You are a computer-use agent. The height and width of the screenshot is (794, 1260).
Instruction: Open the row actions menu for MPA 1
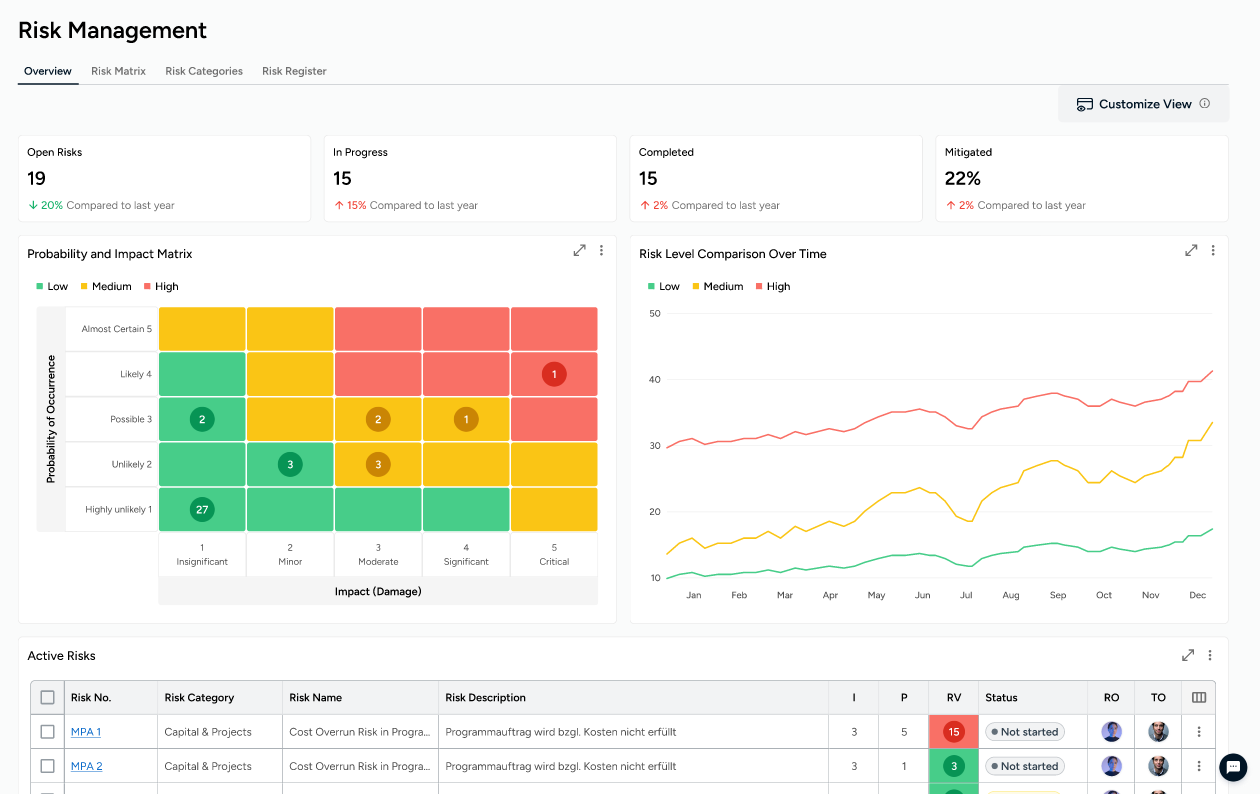1198,731
